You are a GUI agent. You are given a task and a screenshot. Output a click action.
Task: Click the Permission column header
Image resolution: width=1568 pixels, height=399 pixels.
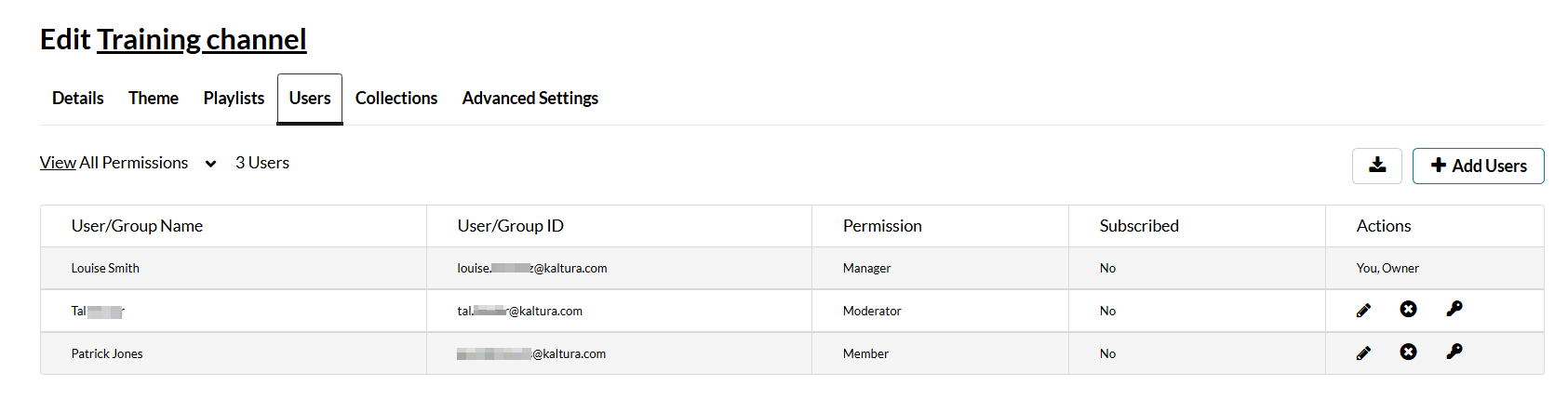click(x=882, y=226)
